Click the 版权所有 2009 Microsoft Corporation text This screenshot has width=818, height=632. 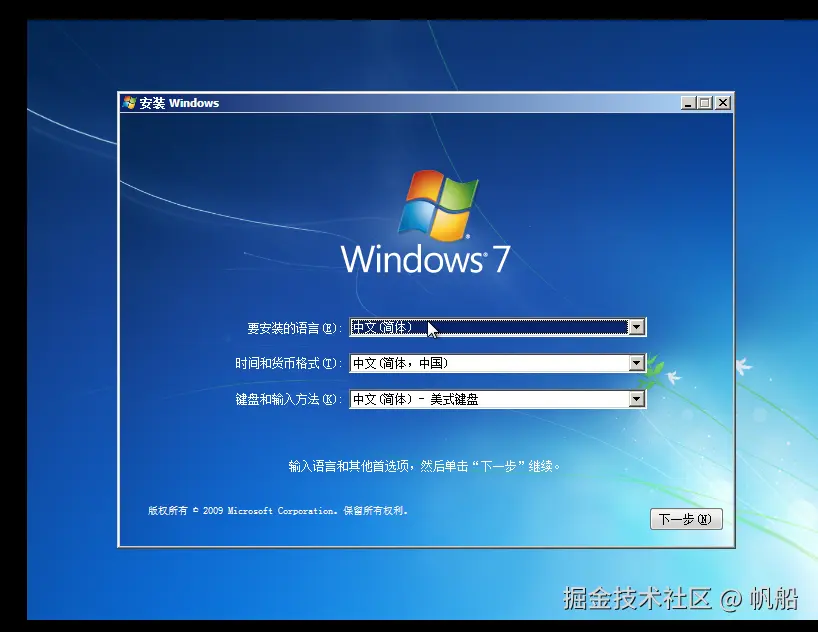278,511
